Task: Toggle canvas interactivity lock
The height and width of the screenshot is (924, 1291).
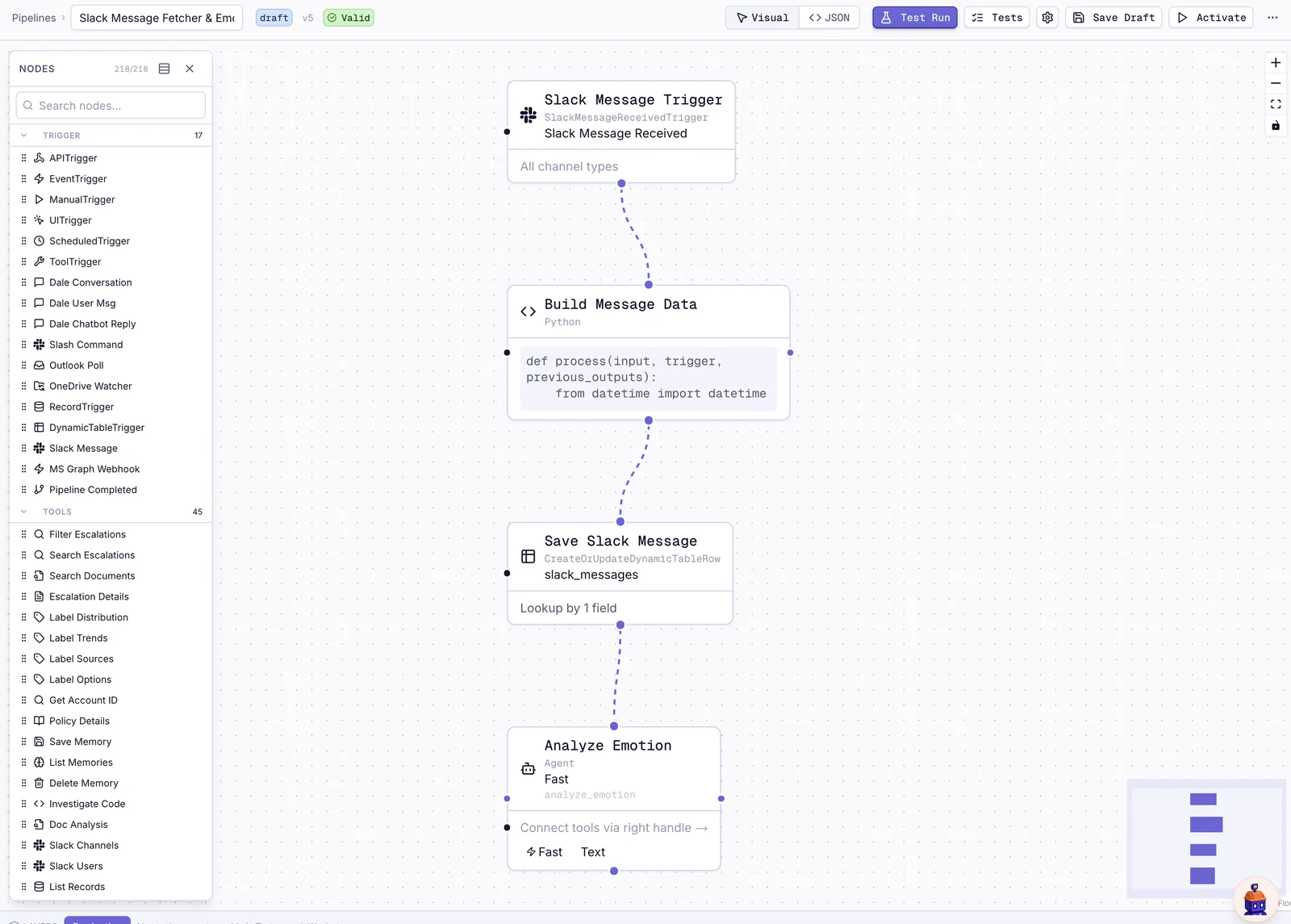Action: [1276, 126]
